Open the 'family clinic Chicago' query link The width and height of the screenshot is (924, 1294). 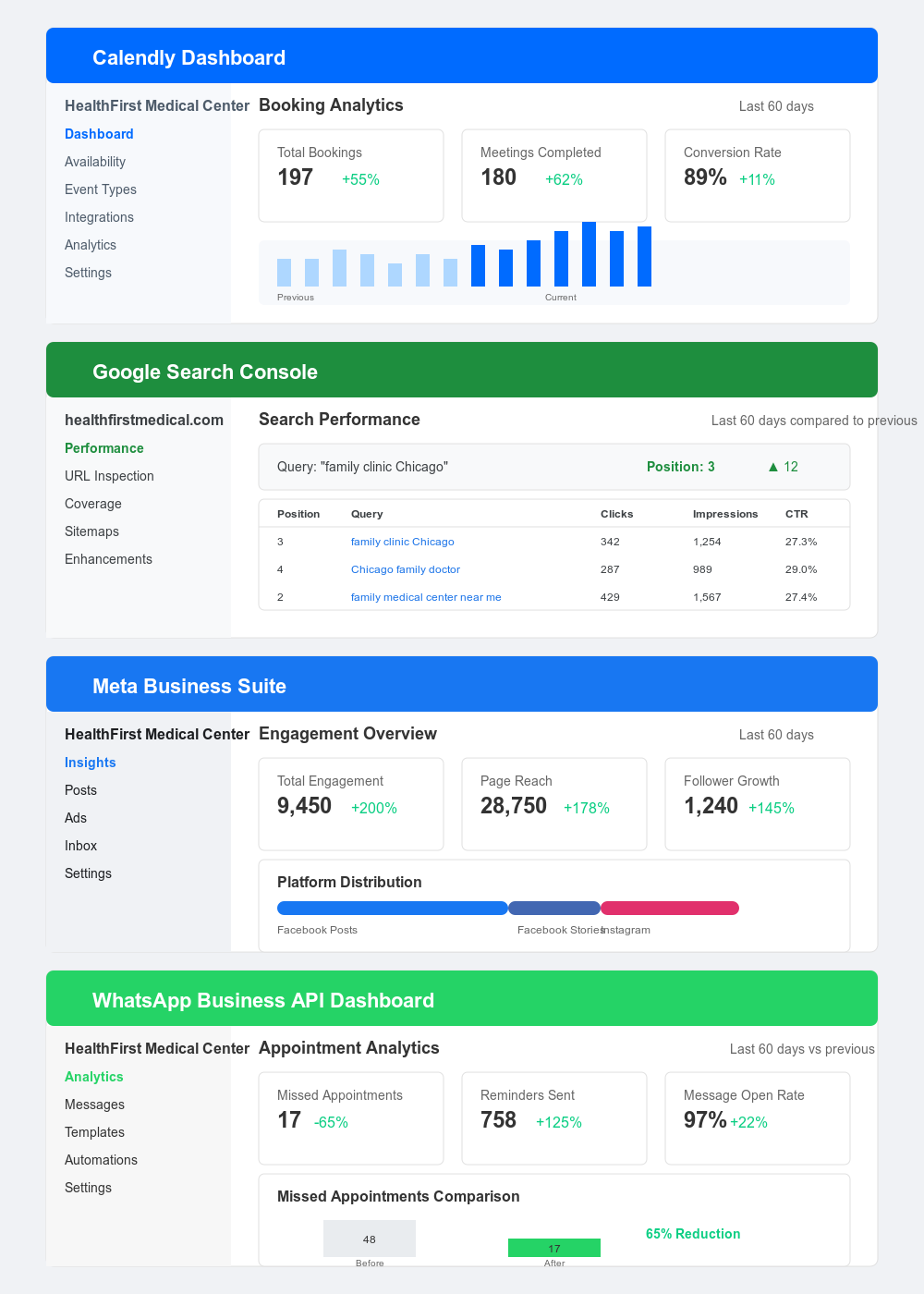[403, 542]
